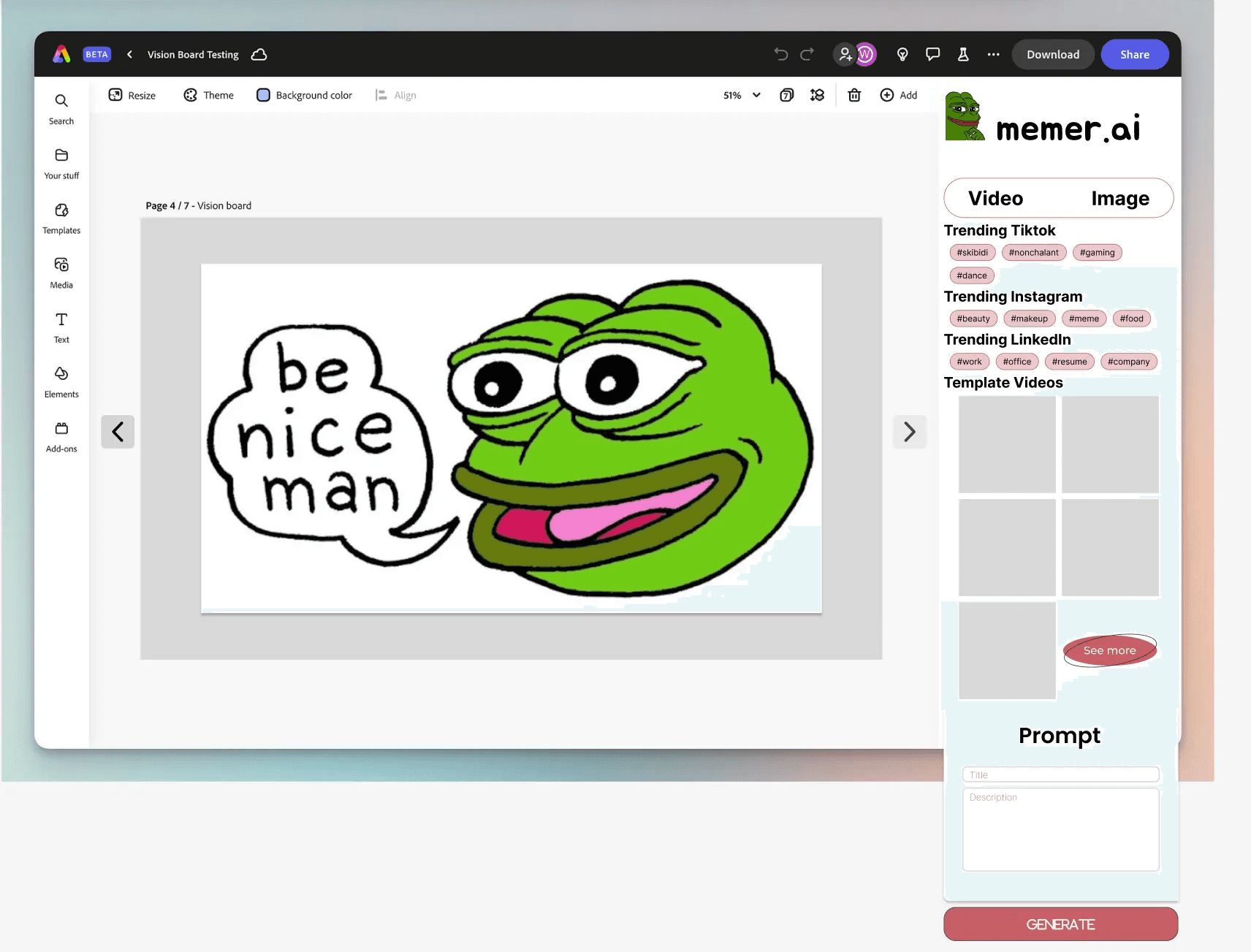
Task: Open the Add-ons panel
Action: 61,437
